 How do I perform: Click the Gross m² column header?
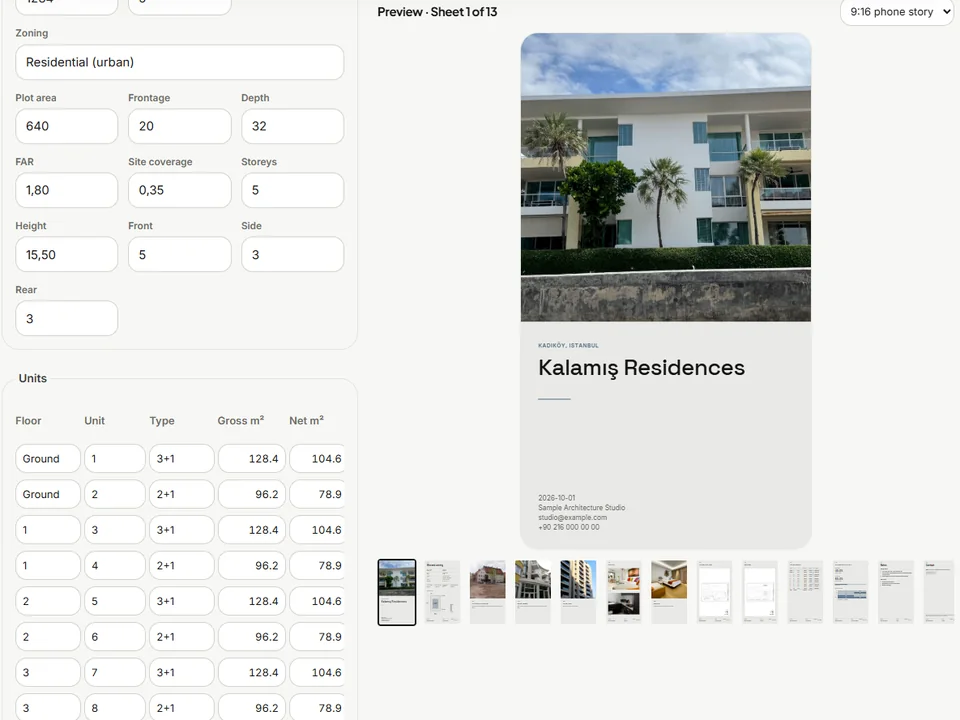(241, 421)
